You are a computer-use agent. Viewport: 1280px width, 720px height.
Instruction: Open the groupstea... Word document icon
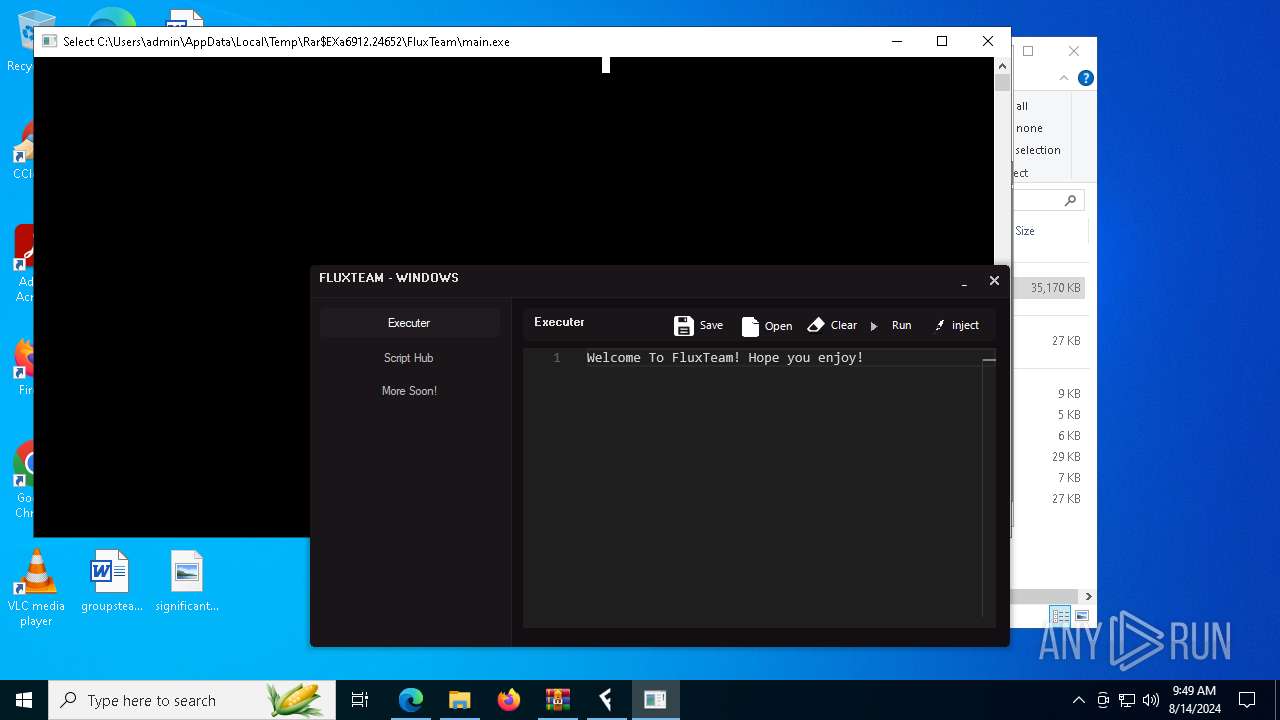111,581
